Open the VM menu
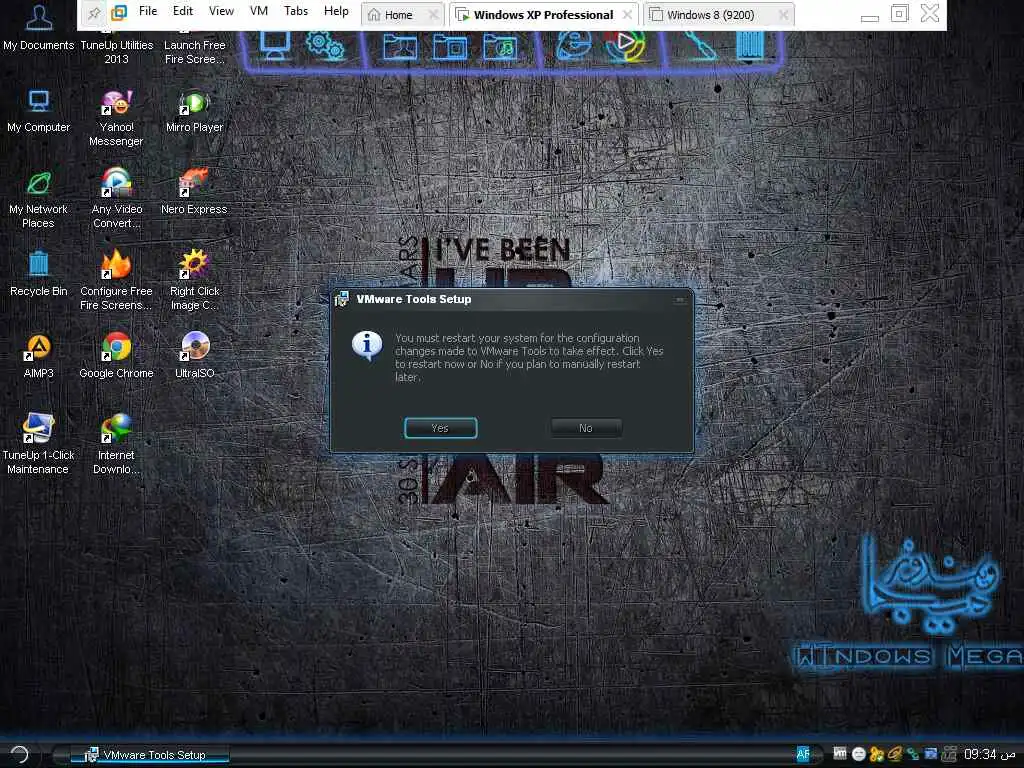 [x=259, y=11]
